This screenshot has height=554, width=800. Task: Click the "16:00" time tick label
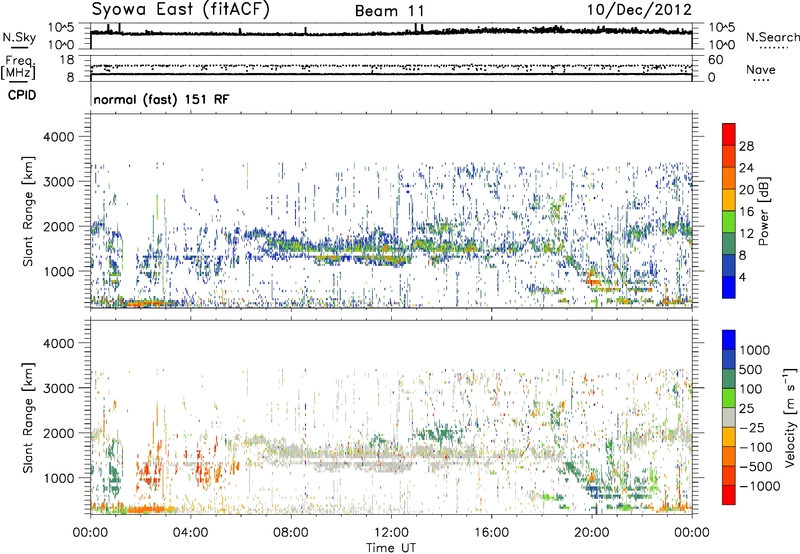click(x=491, y=533)
